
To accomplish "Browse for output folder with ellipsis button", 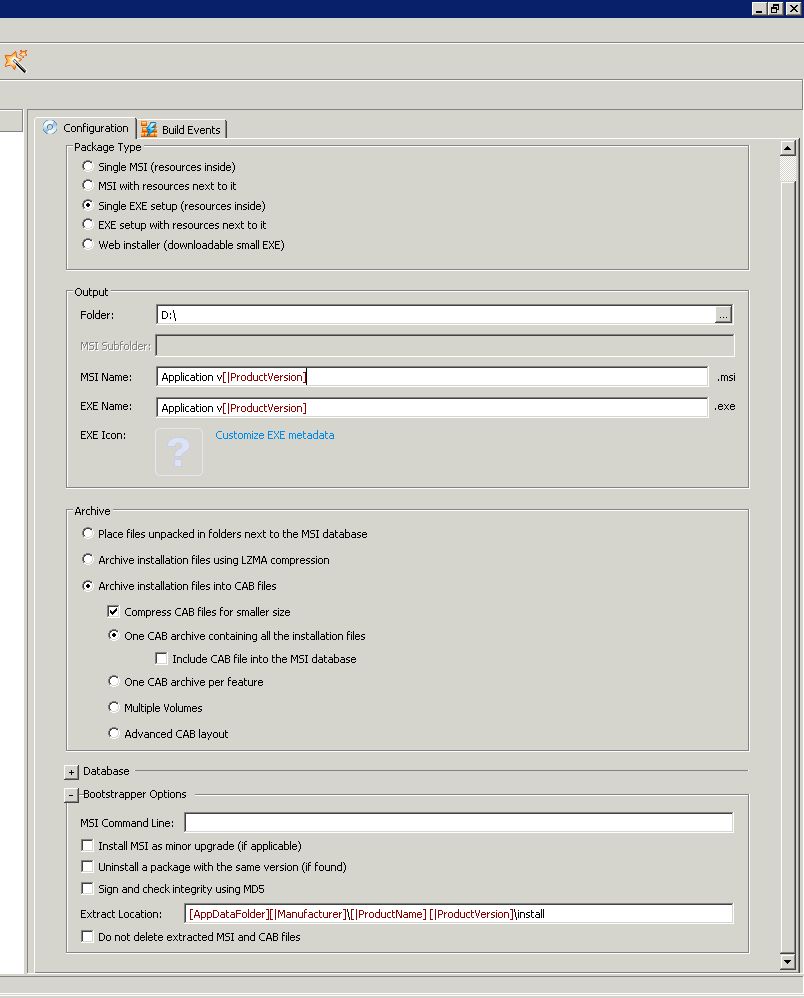I will (x=723, y=315).
